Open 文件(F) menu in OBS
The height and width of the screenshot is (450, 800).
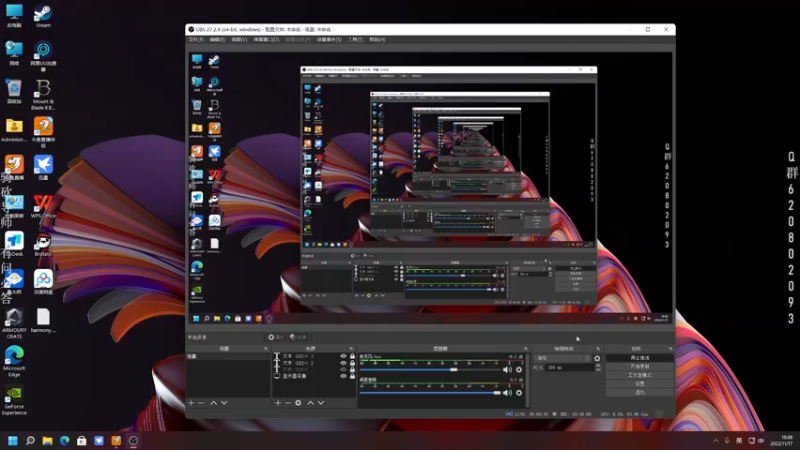(196, 39)
